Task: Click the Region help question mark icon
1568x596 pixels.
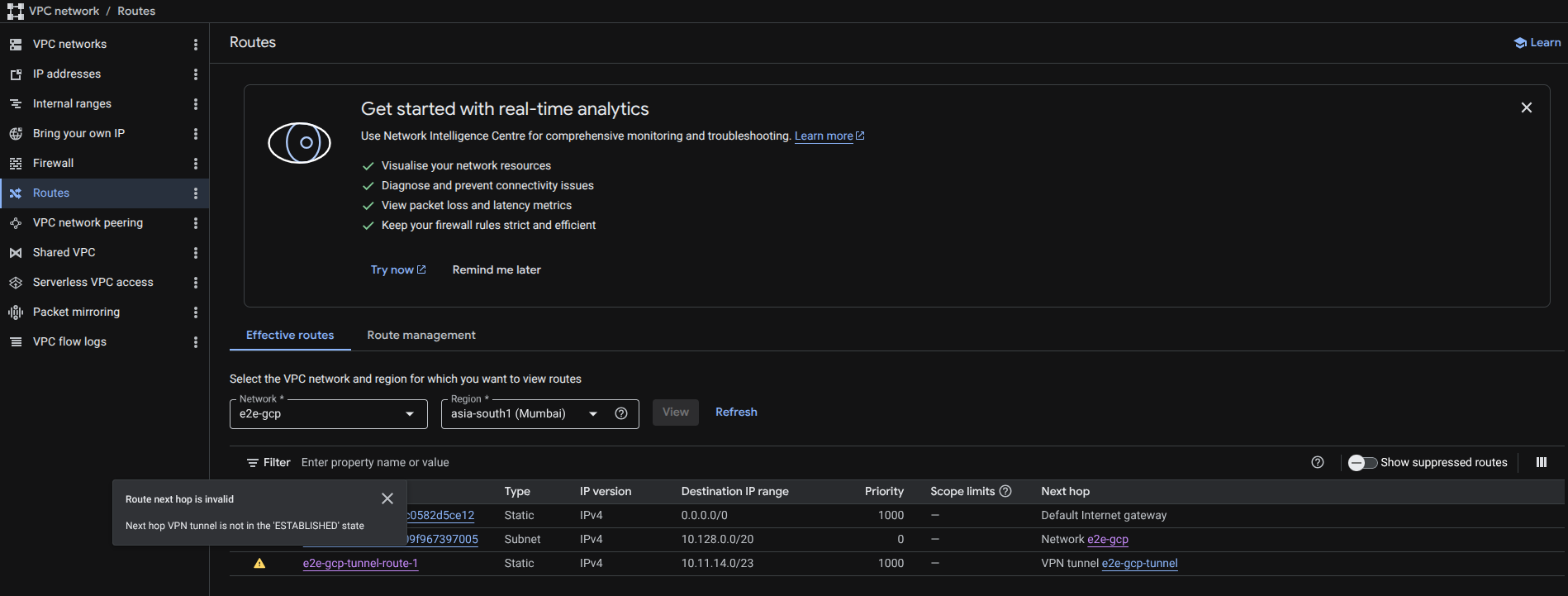Action: coord(621,414)
